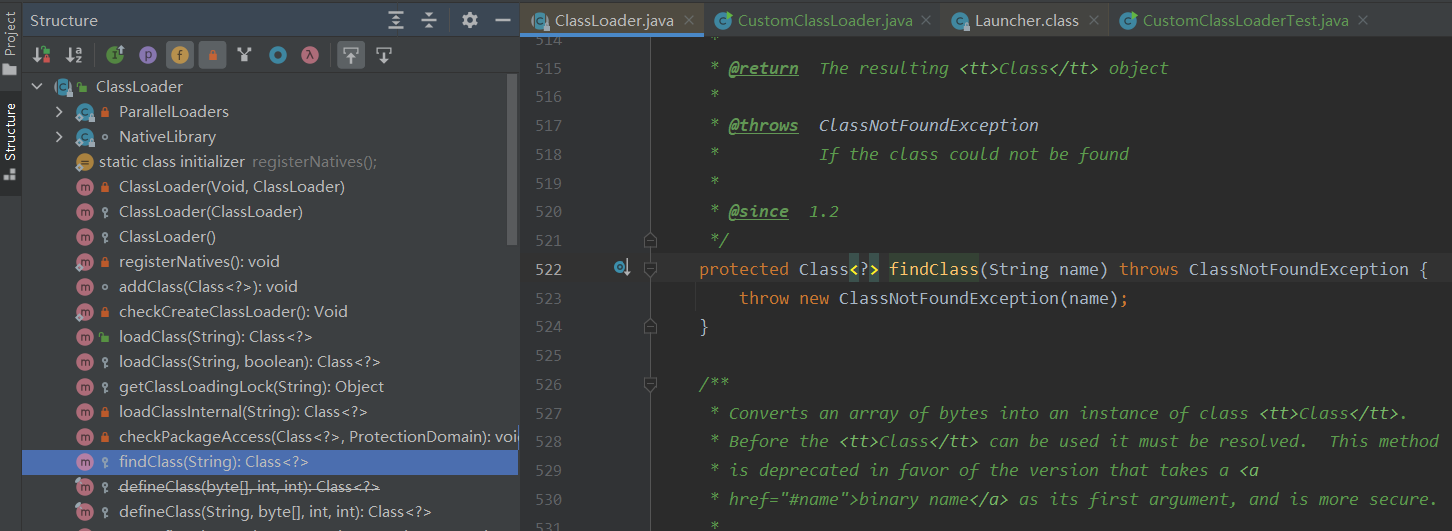Click fold end marker at line 524
Image resolution: width=1452 pixels, height=531 pixels.
pyautogui.click(x=651, y=326)
